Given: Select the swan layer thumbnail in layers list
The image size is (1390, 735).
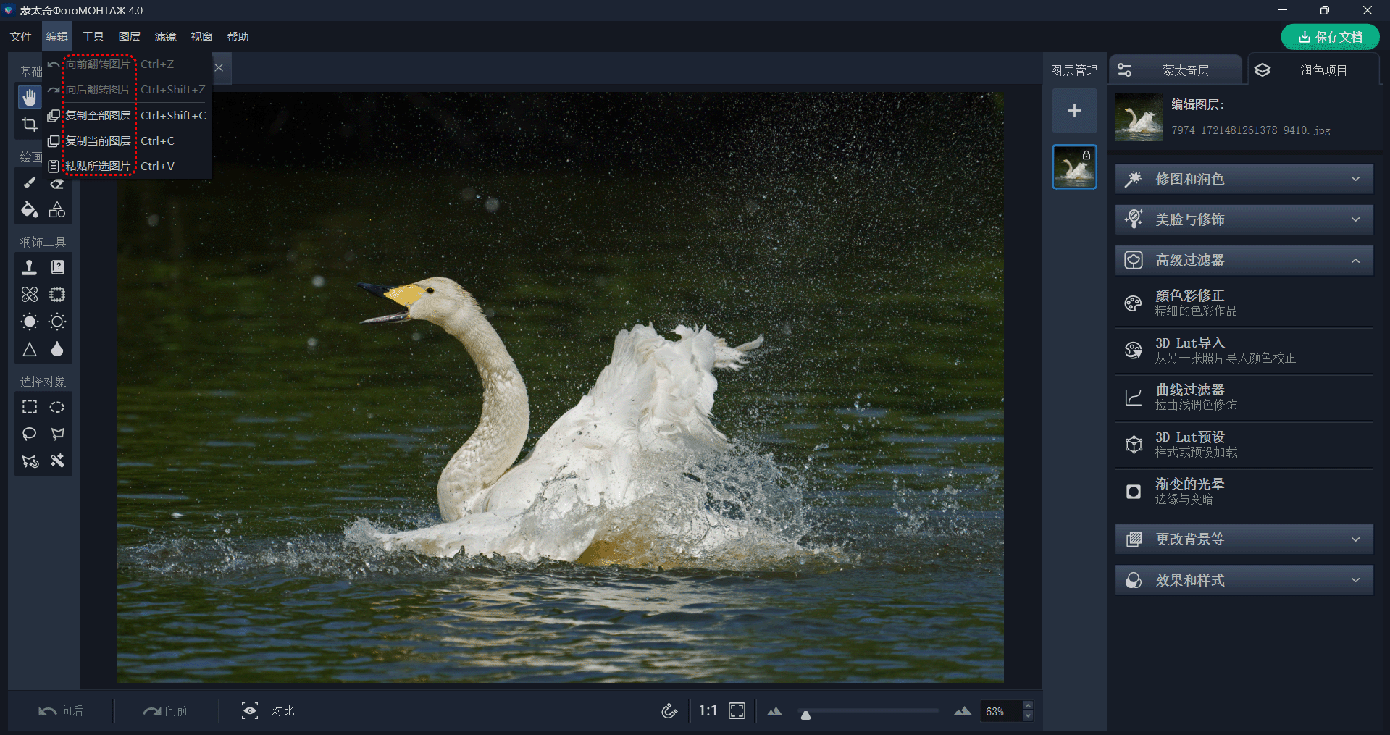Looking at the screenshot, I should 1074,167.
